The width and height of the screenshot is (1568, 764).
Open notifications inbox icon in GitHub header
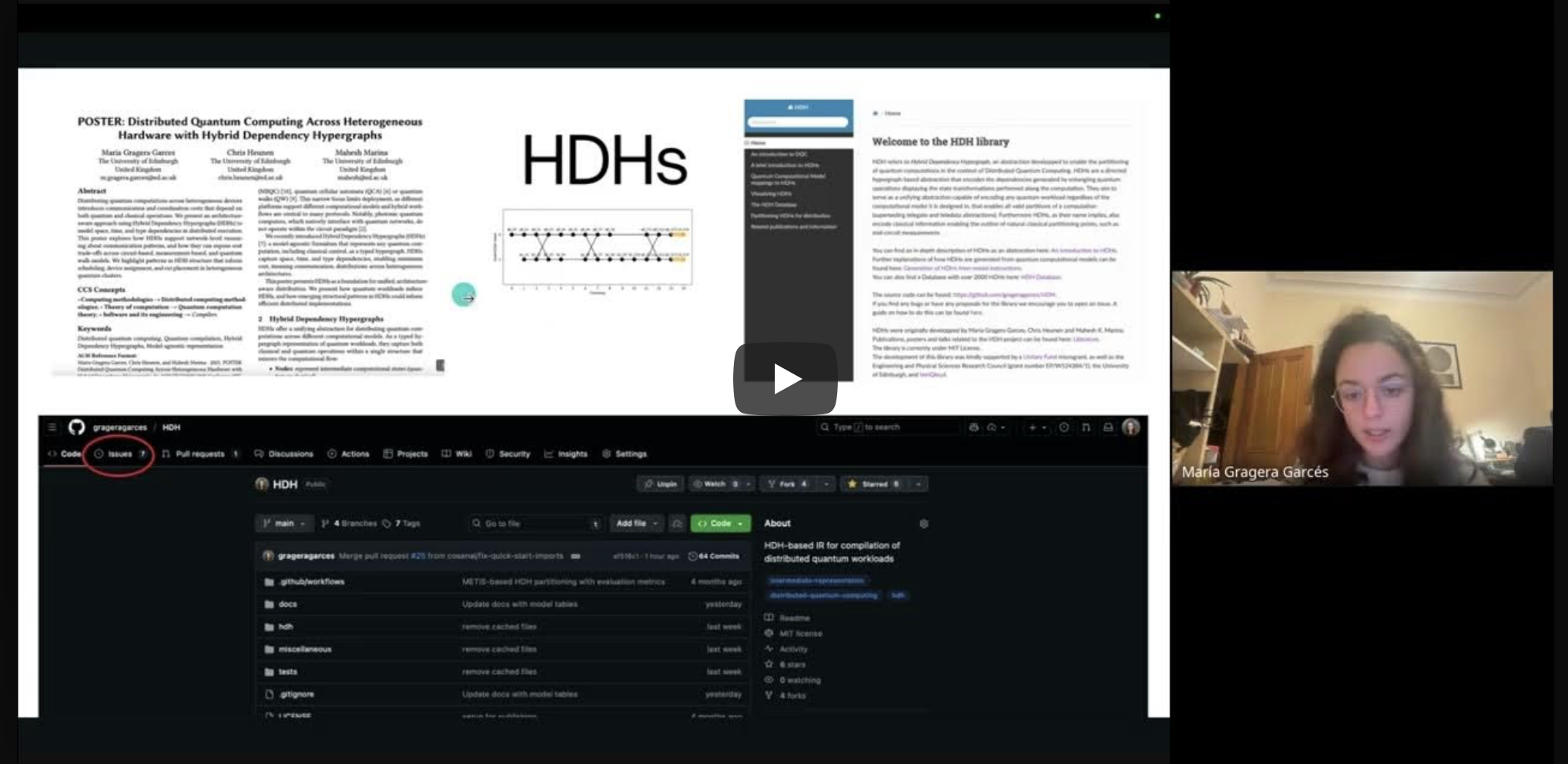tap(1107, 427)
